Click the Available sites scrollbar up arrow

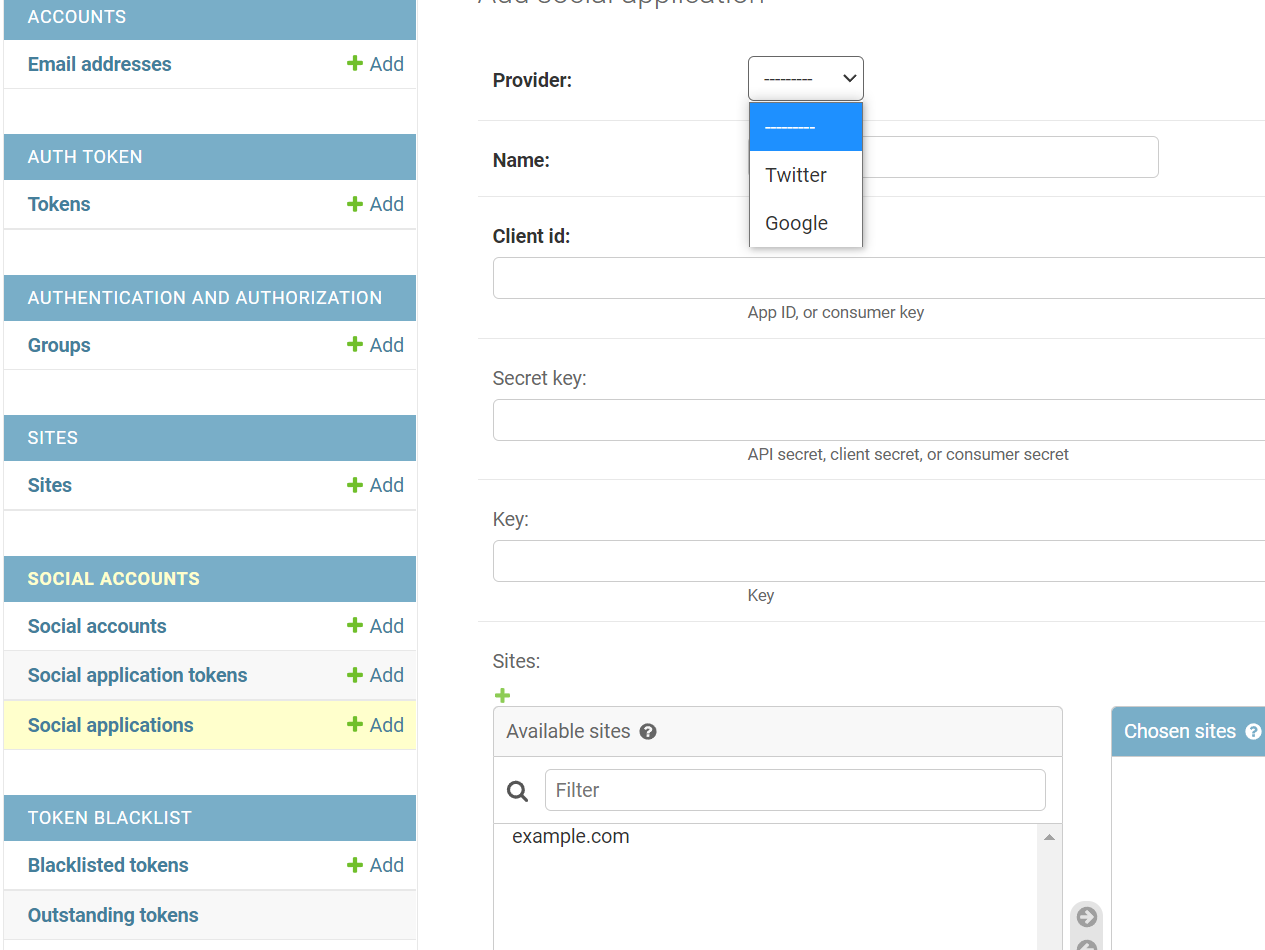click(1049, 837)
